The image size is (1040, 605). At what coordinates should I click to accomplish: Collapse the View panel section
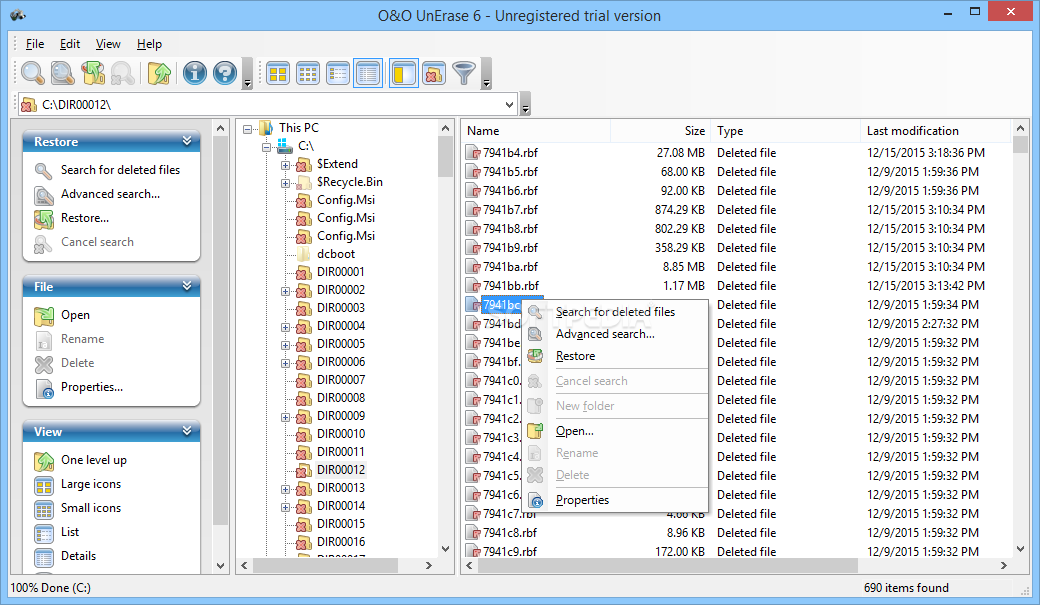[187, 431]
